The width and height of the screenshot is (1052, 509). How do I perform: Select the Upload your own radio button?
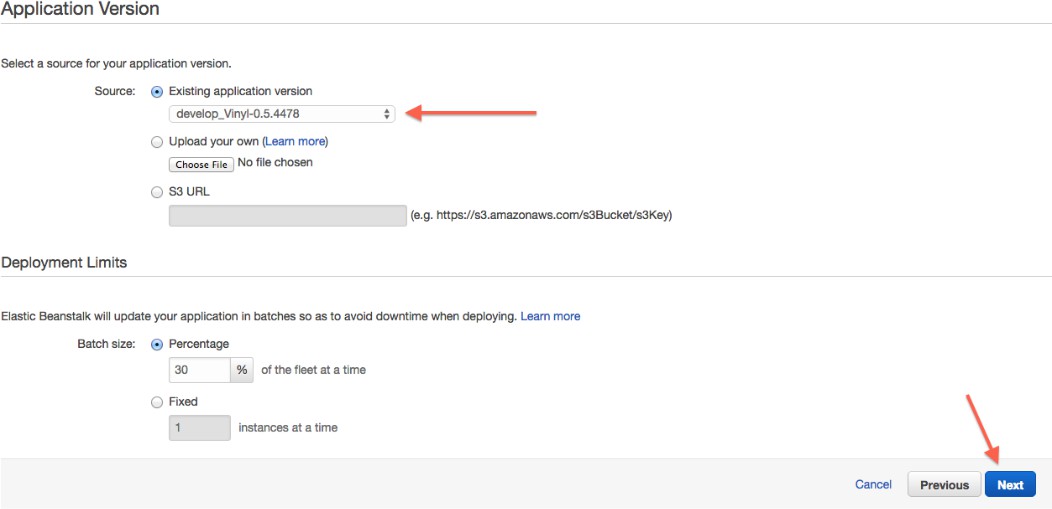click(156, 142)
